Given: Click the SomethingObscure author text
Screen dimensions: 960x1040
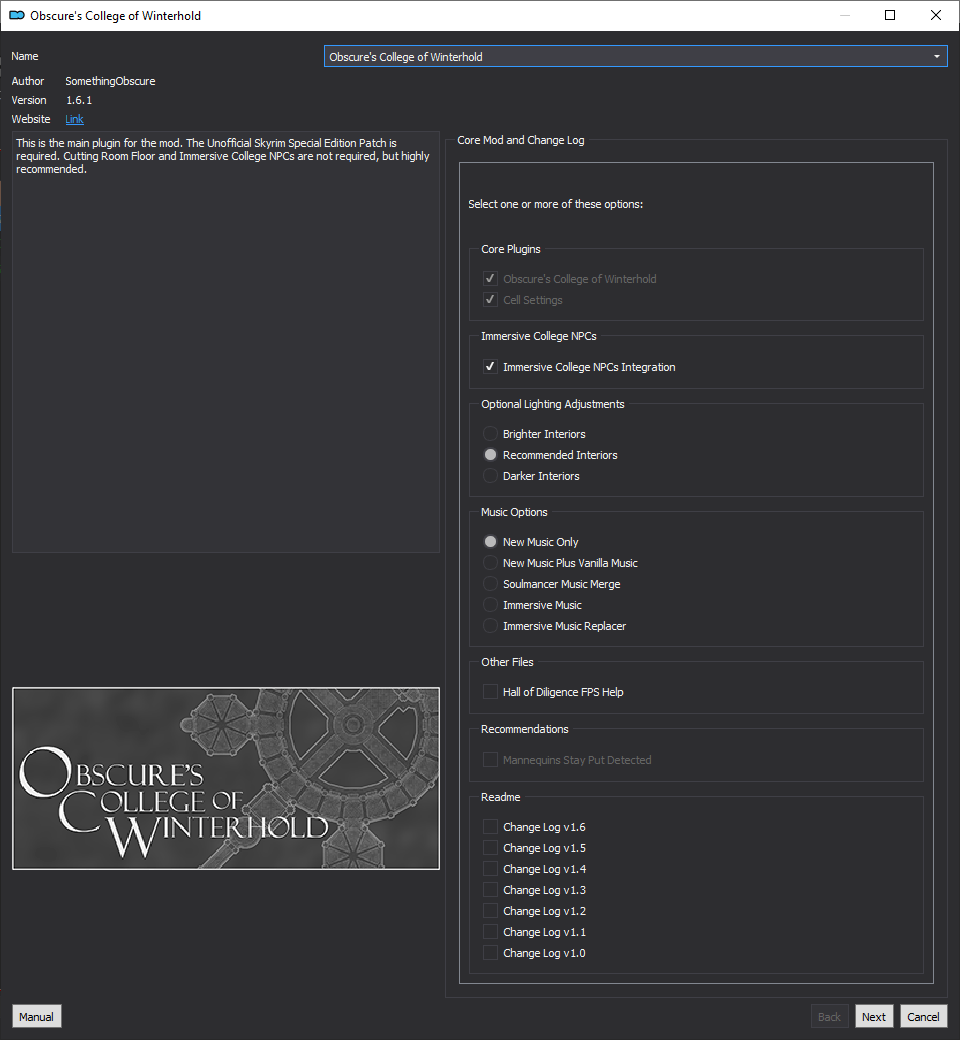Looking at the screenshot, I should (110, 81).
